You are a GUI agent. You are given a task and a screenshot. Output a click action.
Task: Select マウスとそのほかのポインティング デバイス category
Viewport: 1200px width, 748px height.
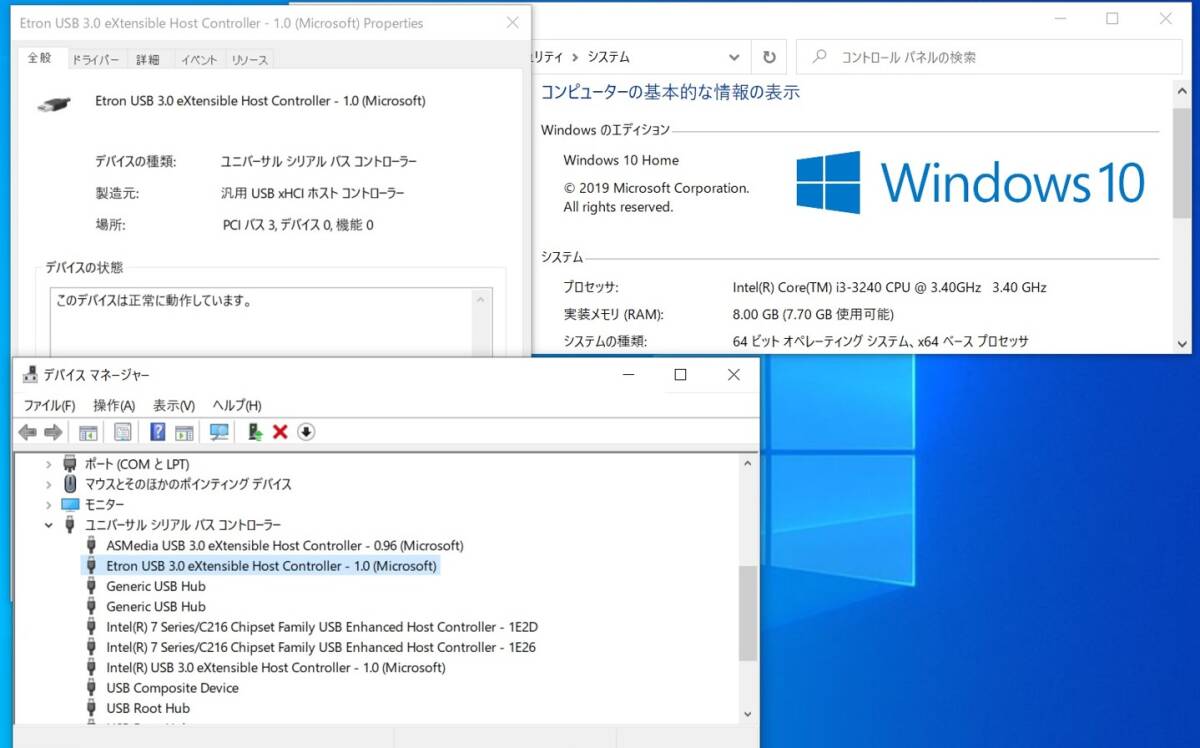click(188, 484)
